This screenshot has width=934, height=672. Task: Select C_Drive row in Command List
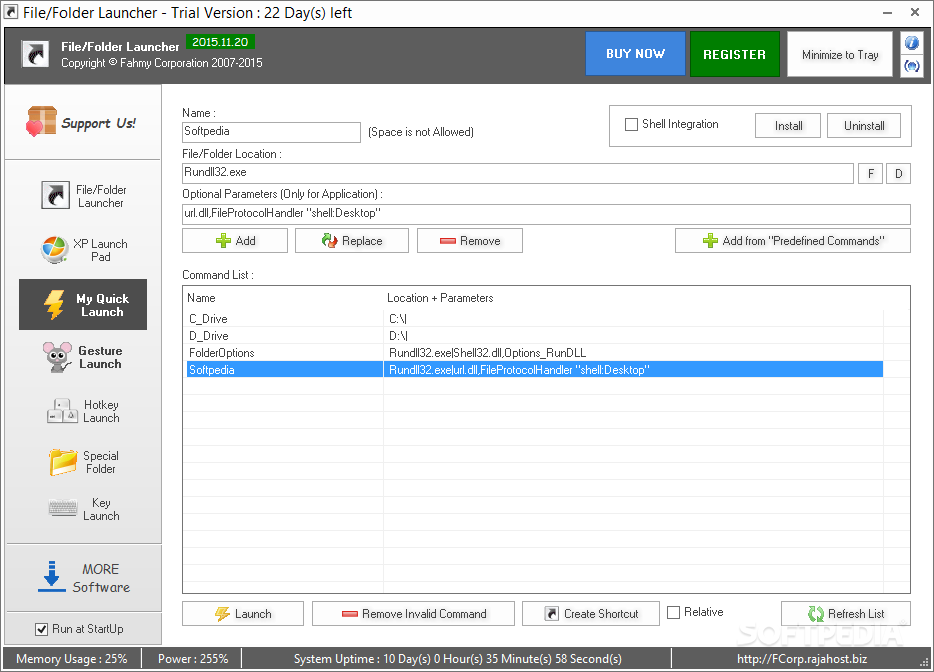pyautogui.click(x=535, y=319)
